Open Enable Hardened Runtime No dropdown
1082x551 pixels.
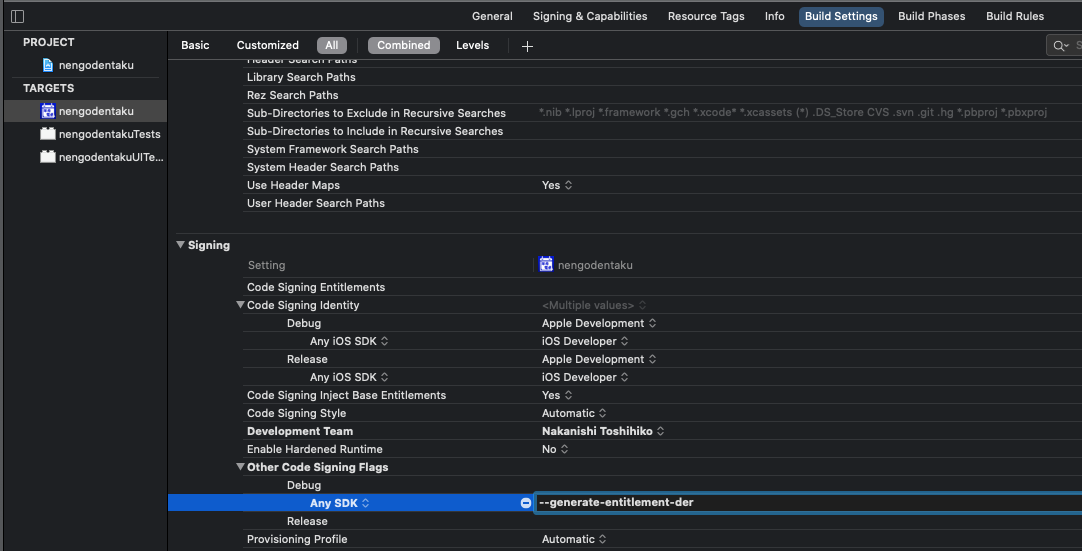pos(555,449)
